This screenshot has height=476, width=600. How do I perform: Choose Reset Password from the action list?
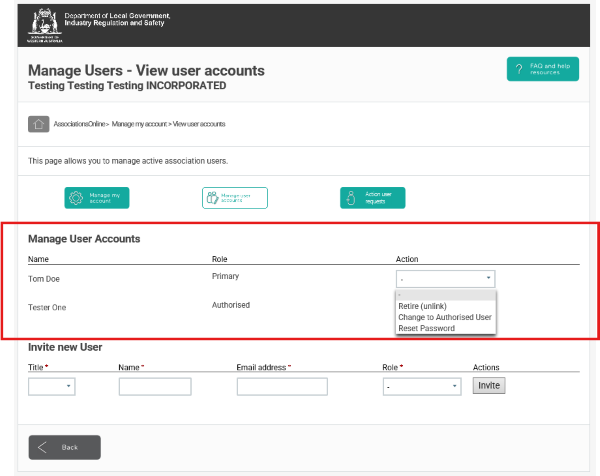tap(426, 328)
